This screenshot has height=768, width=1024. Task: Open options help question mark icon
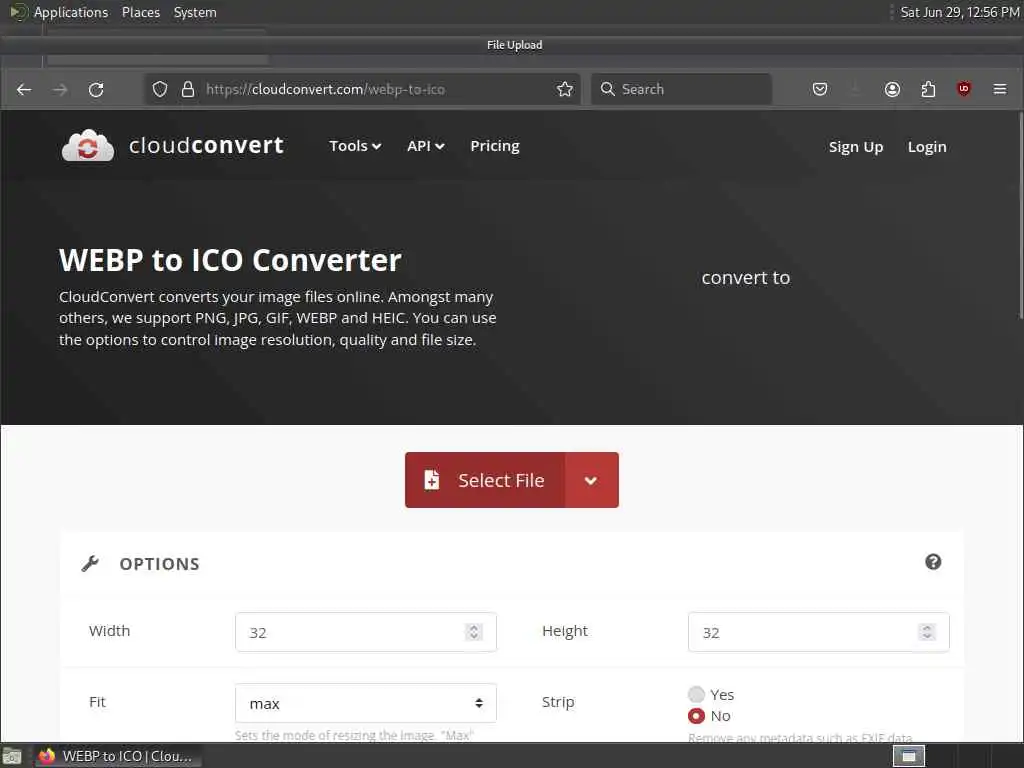pos(933,562)
